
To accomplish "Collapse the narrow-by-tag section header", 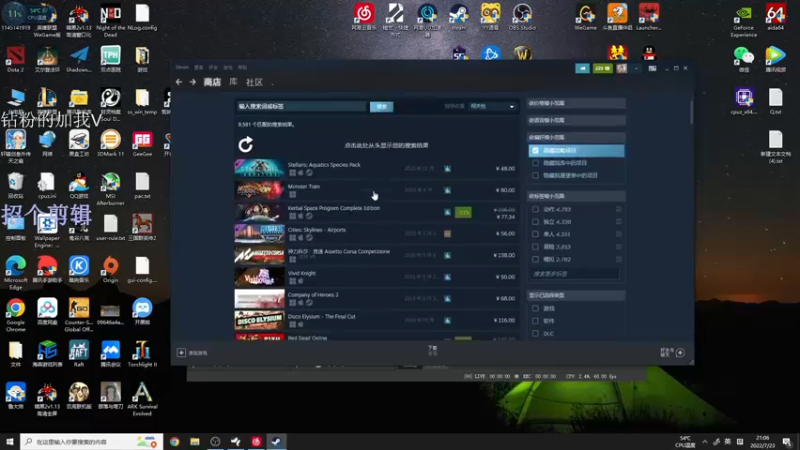I will (576, 196).
